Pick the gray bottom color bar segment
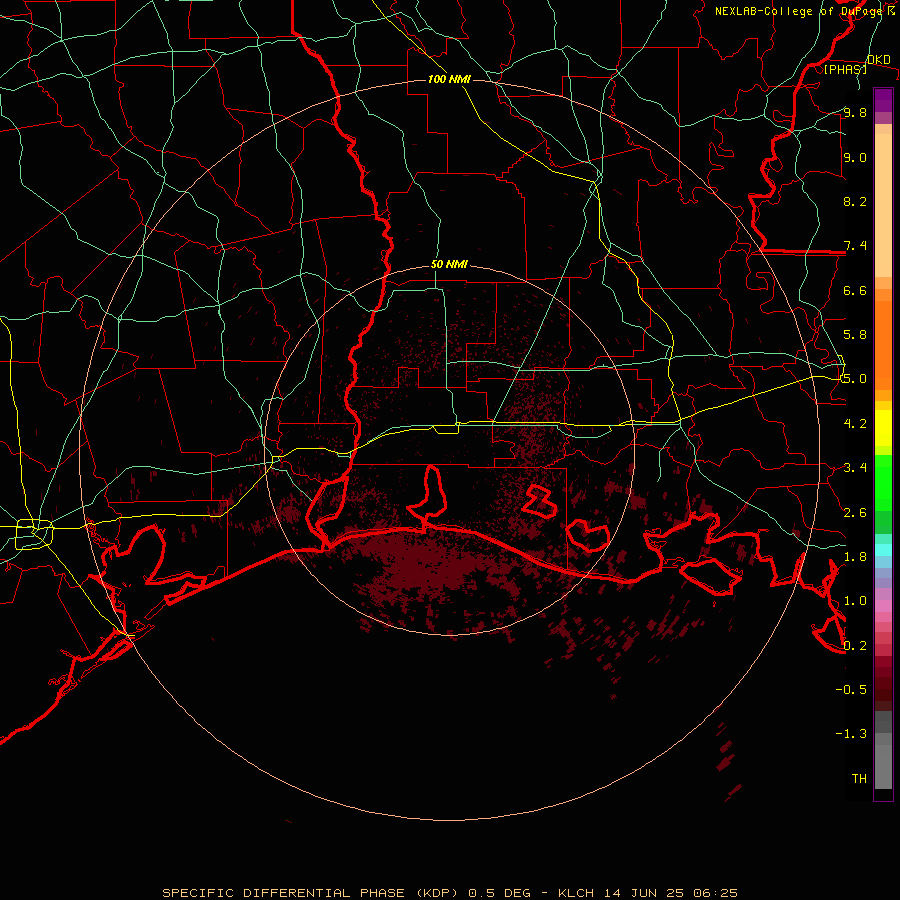900x900 pixels. click(x=883, y=767)
